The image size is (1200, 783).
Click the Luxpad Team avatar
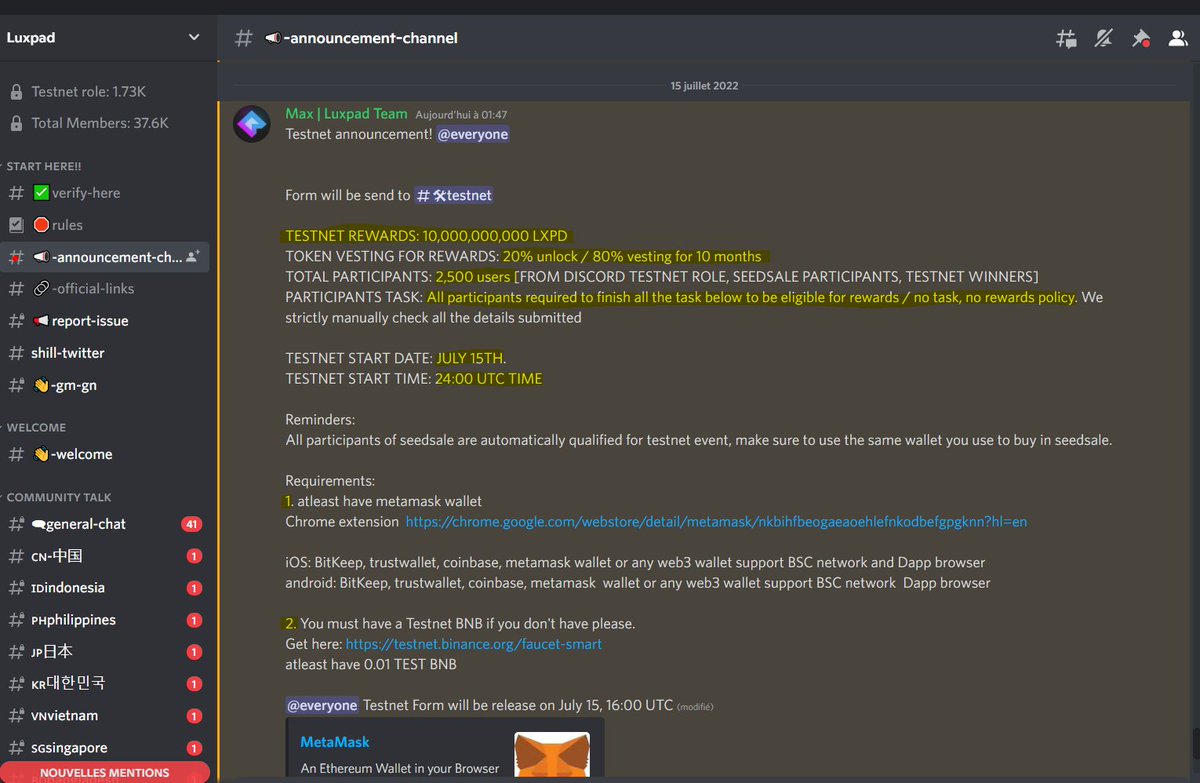coord(251,124)
